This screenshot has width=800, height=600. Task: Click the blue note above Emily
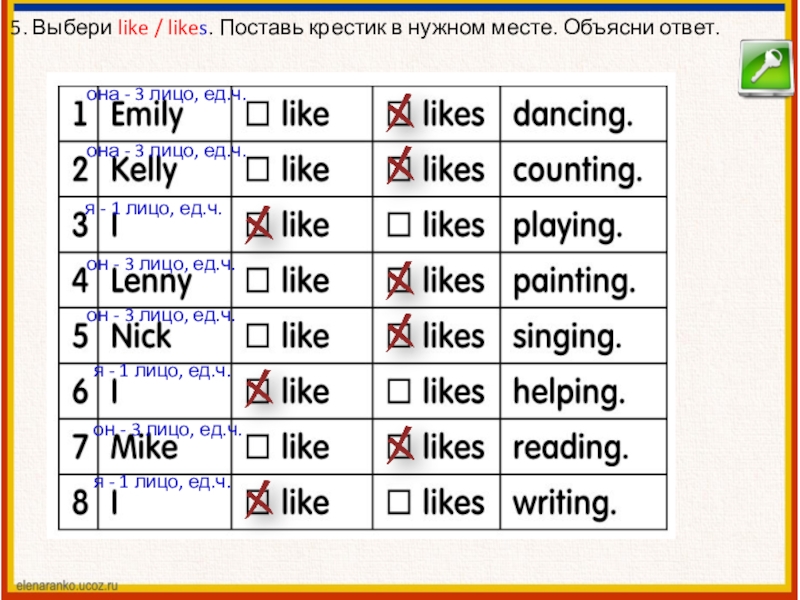tap(166, 94)
